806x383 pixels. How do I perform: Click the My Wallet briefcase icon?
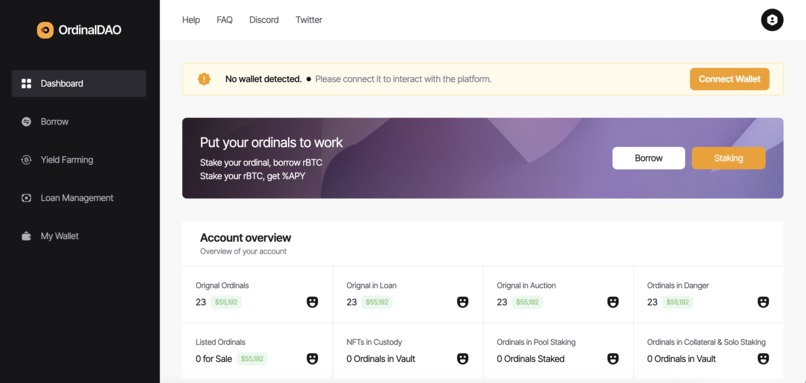26,236
